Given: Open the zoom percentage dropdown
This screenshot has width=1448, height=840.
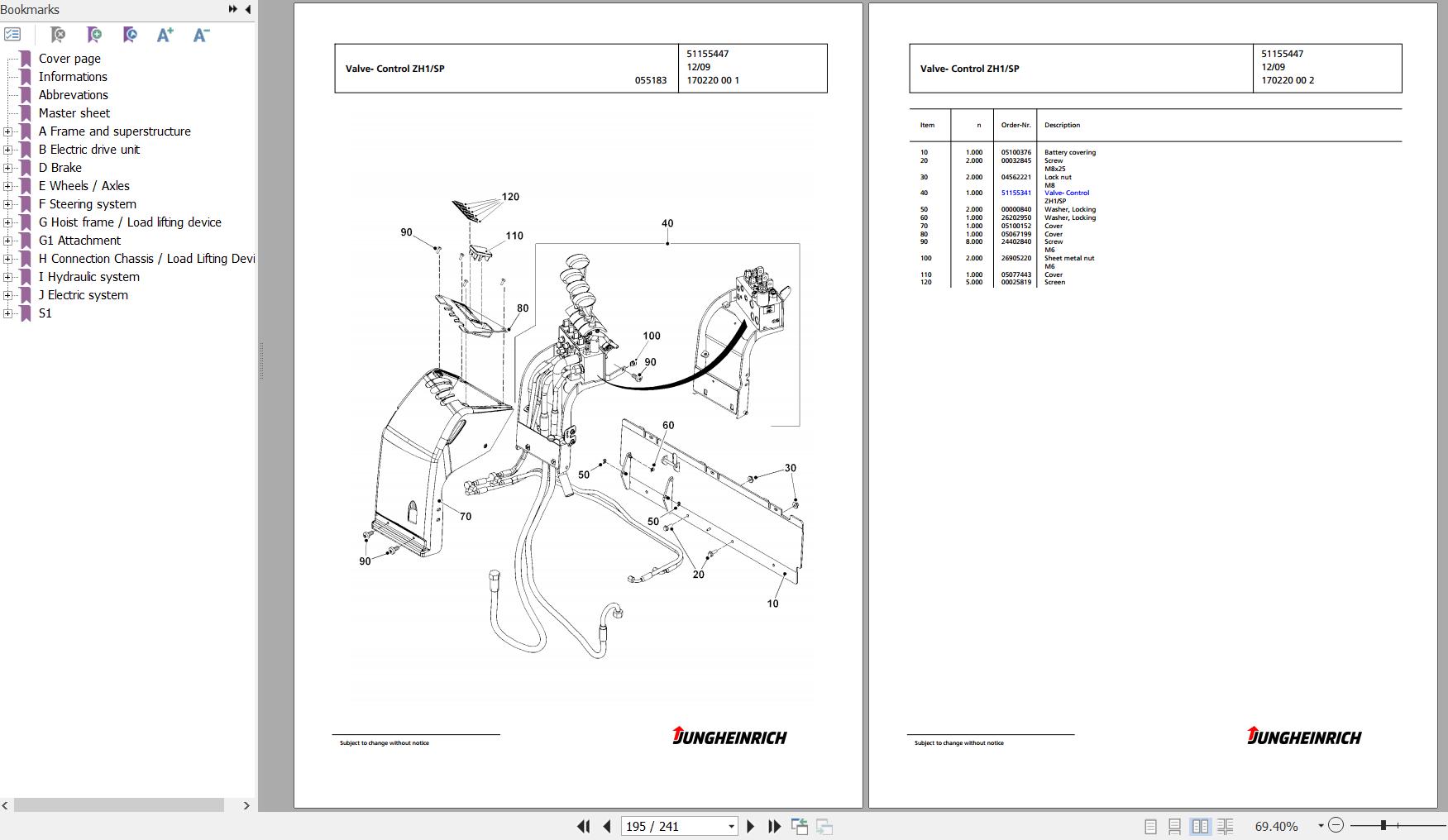Looking at the screenshot, I should (1321, 826).
